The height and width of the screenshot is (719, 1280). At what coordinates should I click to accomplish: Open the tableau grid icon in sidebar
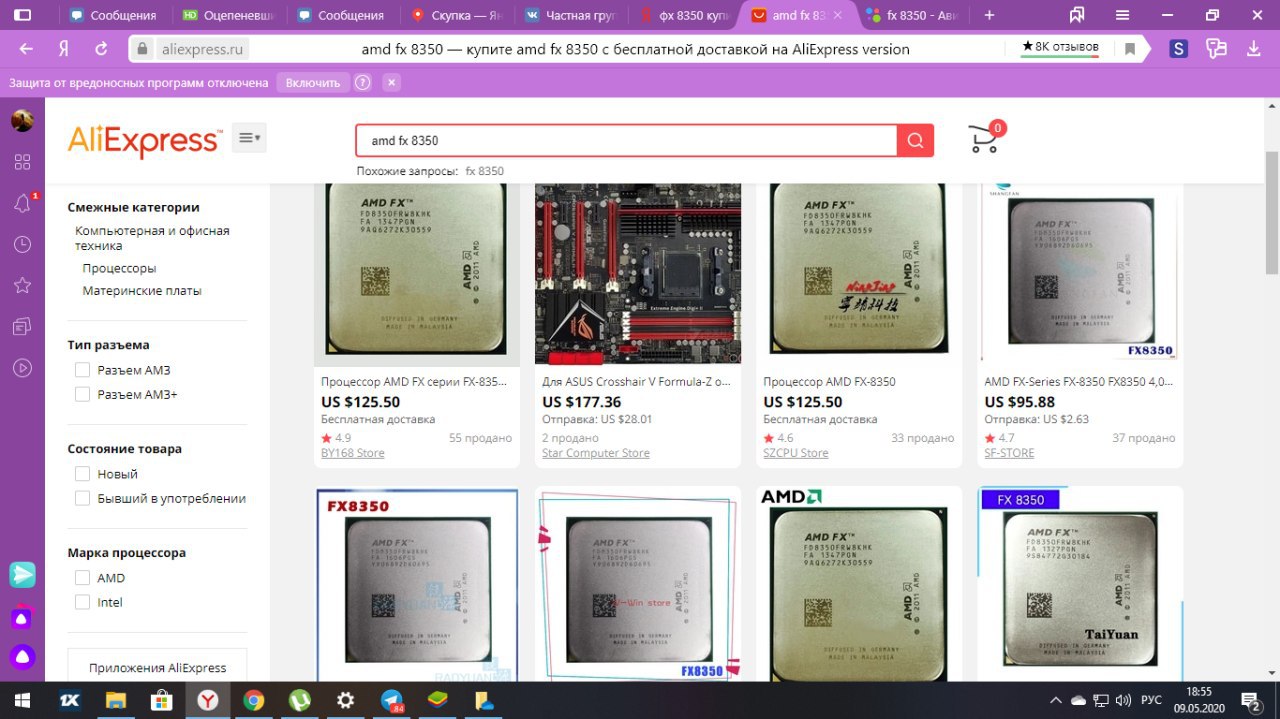click(x=22, y=162)
